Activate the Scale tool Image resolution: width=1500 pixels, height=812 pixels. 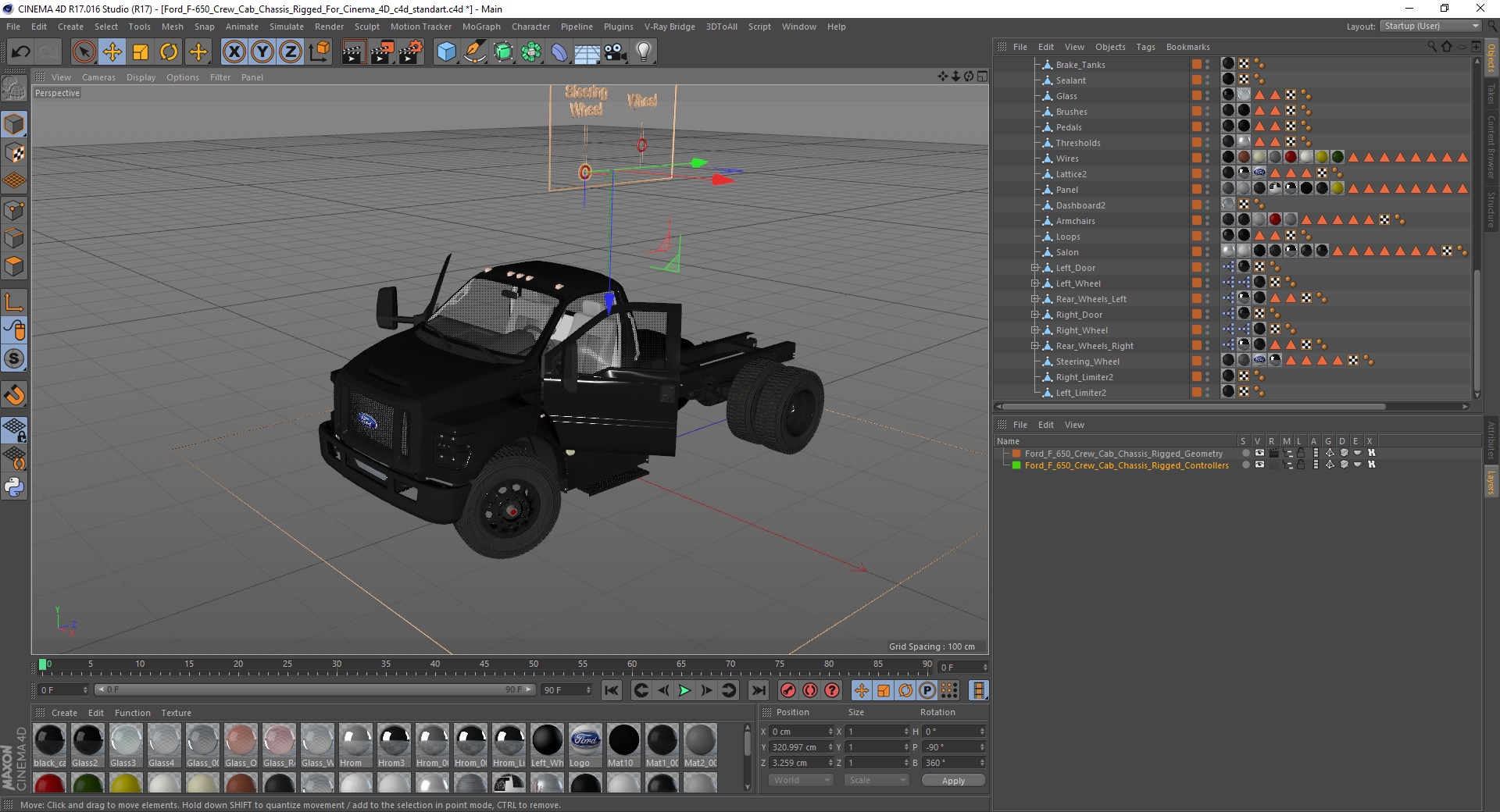click(x=141, y=52)
